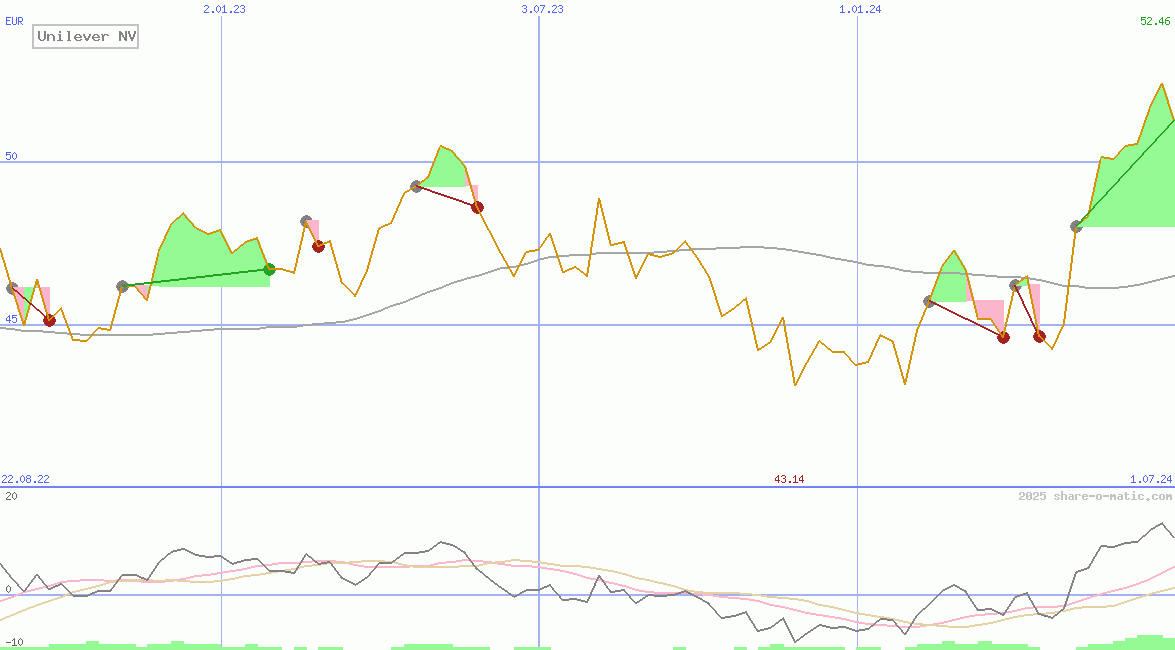Screen dimensions: 1175x650
Task: Click the 20 indicator axis label
Action: (x=11, y=496)
